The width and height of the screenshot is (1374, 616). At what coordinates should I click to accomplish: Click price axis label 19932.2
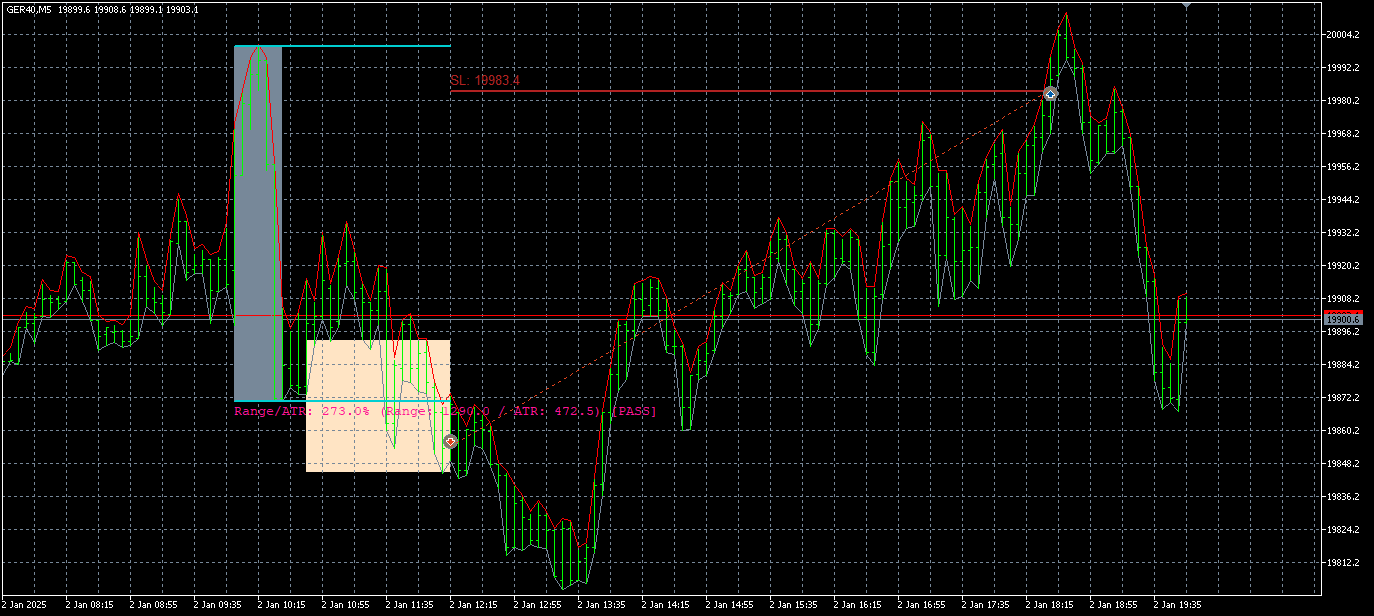[x=1342, y=233]
